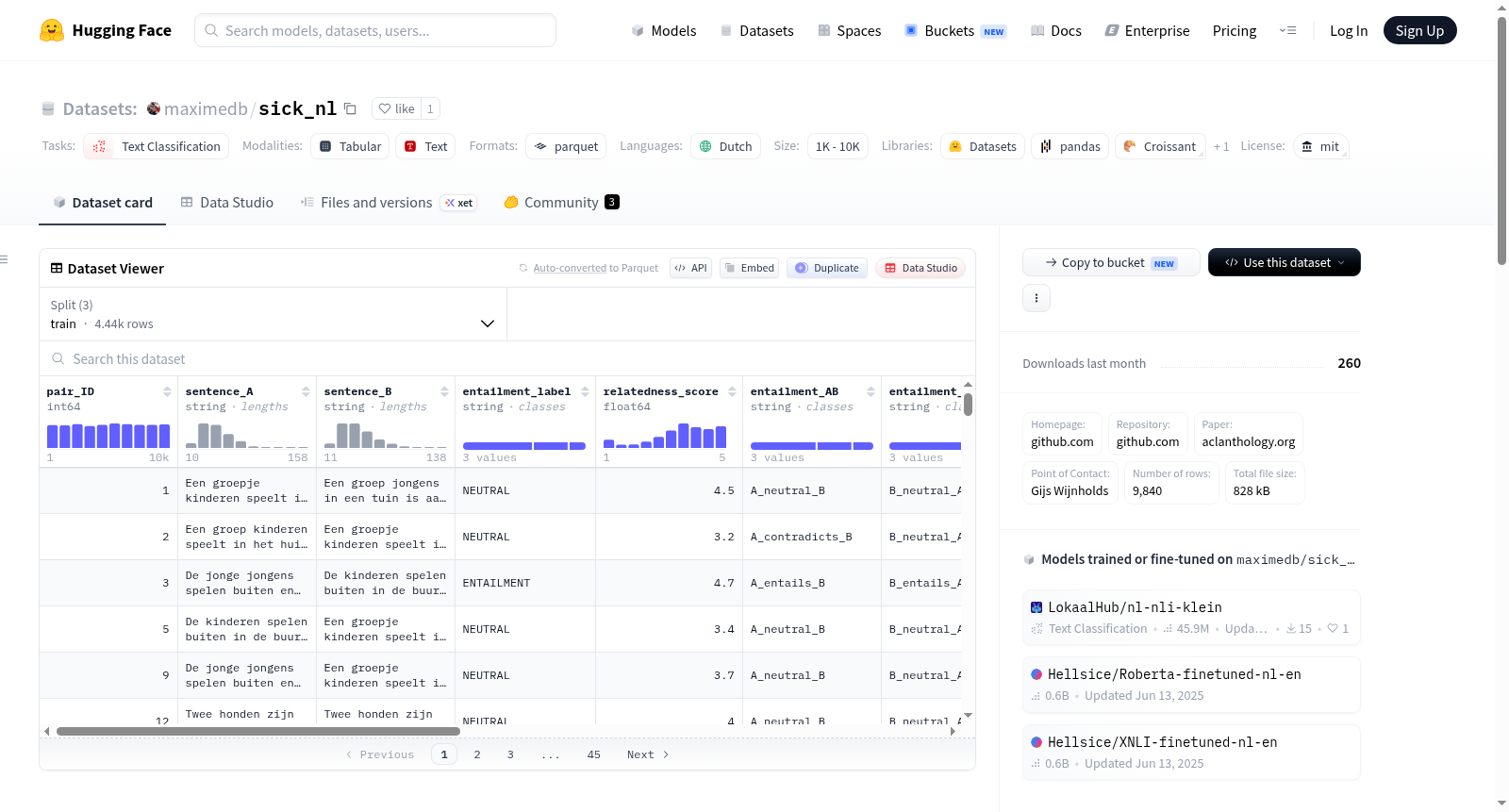
Task: Click the page's vertical scrollbar
Action: pyautogui.click(x=1502, y=141)
